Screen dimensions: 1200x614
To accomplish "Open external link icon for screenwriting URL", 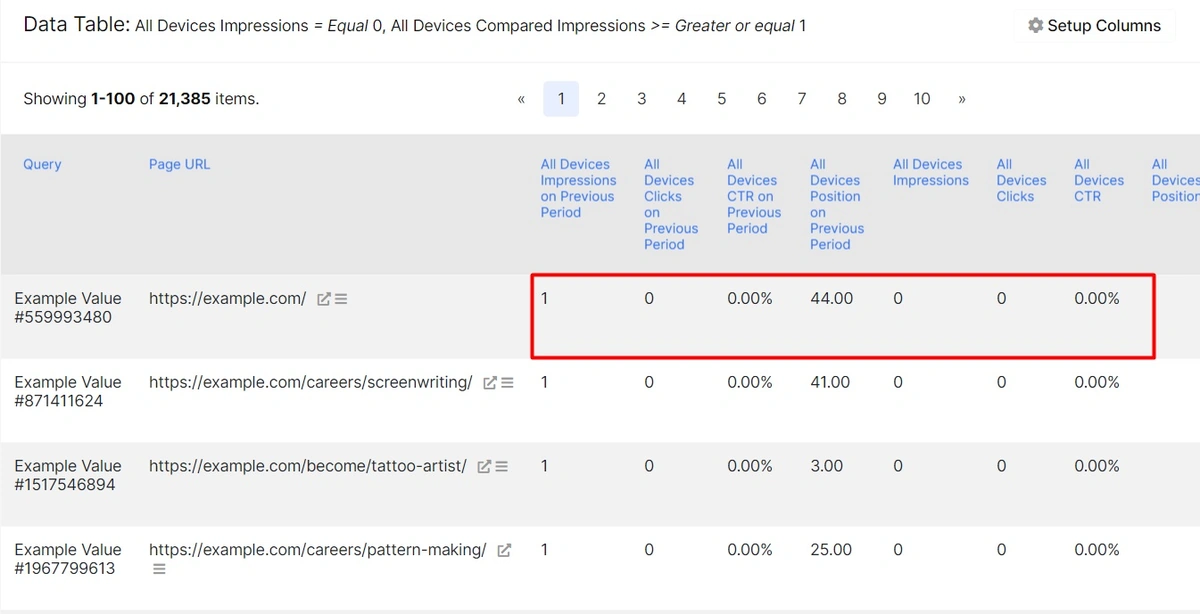I will pos(489,383).
